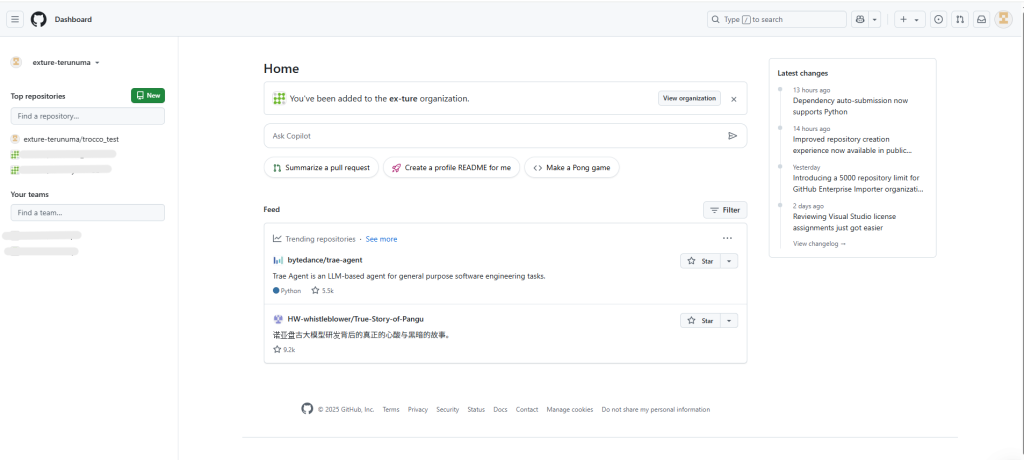
Task: Open the feed Filter button
Action: click(x=725, y=210)
